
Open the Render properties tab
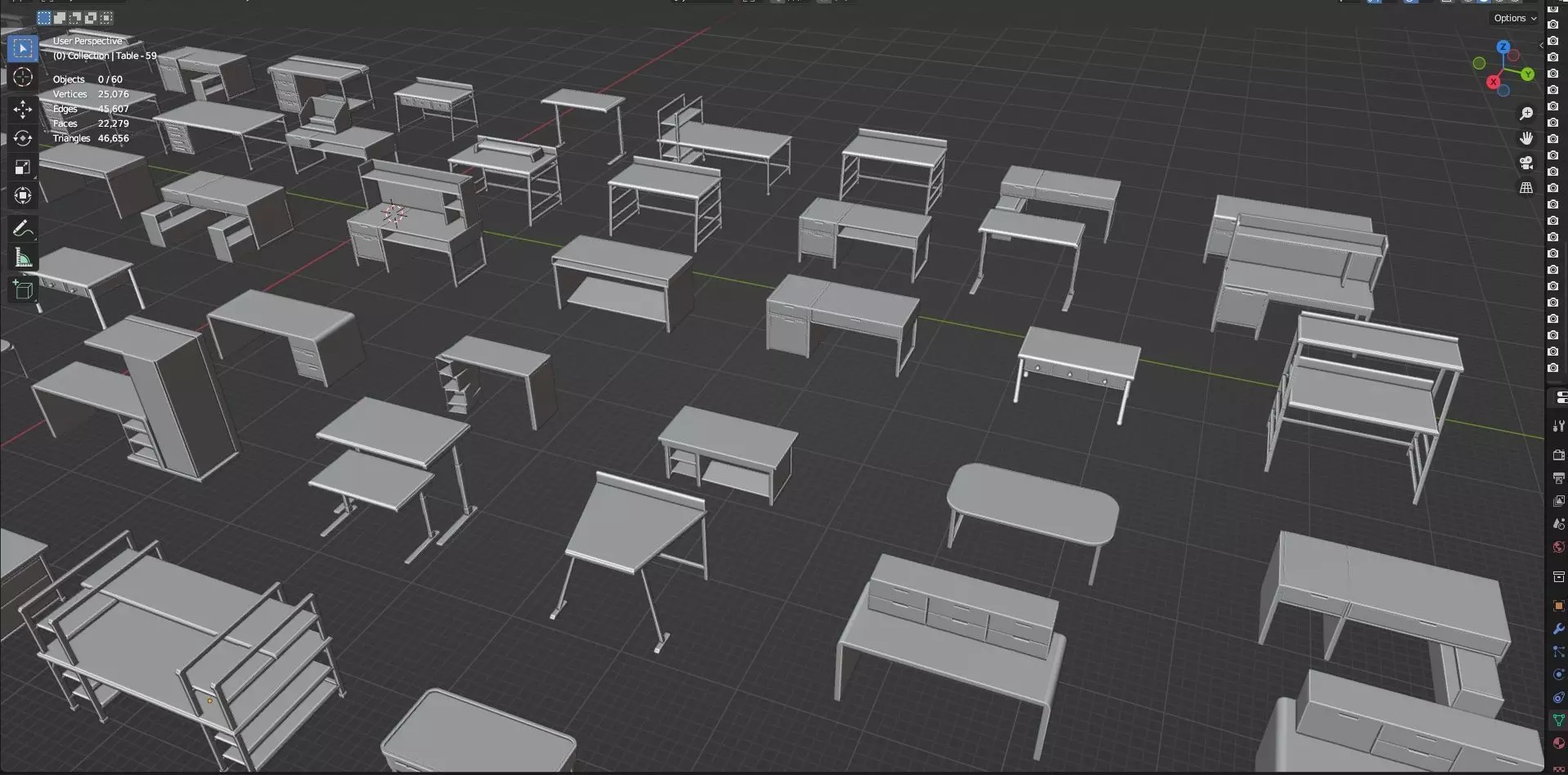tap(1558, 455)
